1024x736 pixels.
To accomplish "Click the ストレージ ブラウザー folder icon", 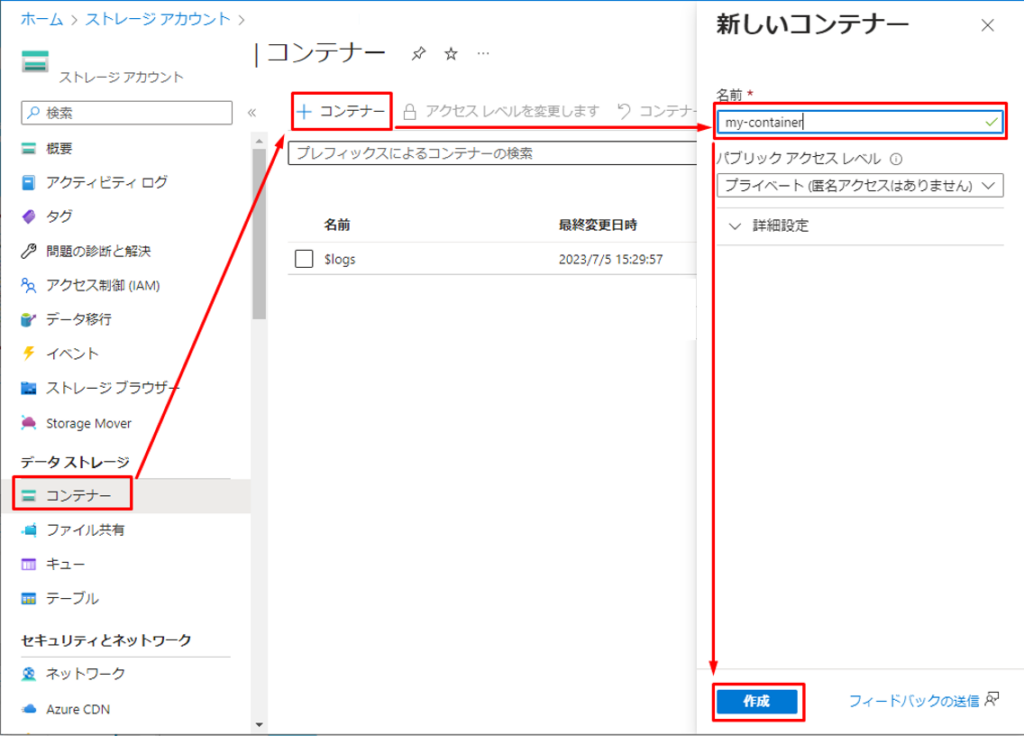I will pyautogui.click(x=29, y=388).
